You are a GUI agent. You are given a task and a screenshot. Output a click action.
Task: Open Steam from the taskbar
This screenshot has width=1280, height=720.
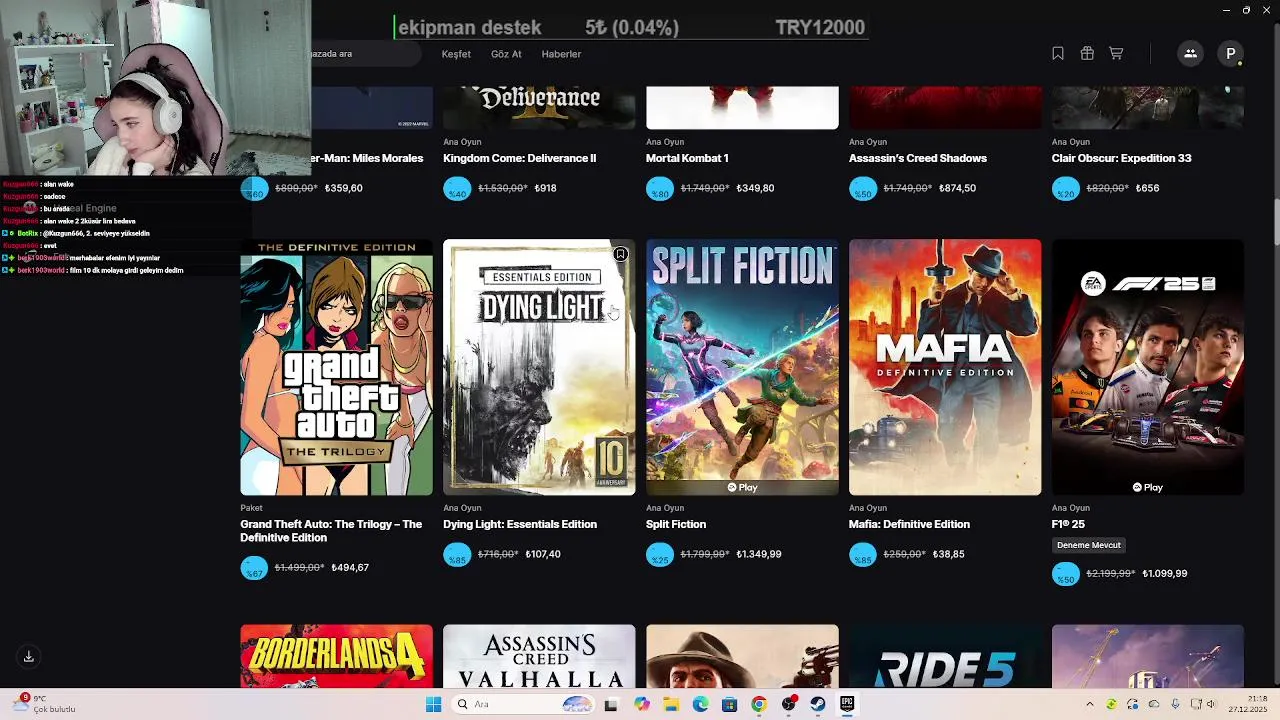point(818,704)
